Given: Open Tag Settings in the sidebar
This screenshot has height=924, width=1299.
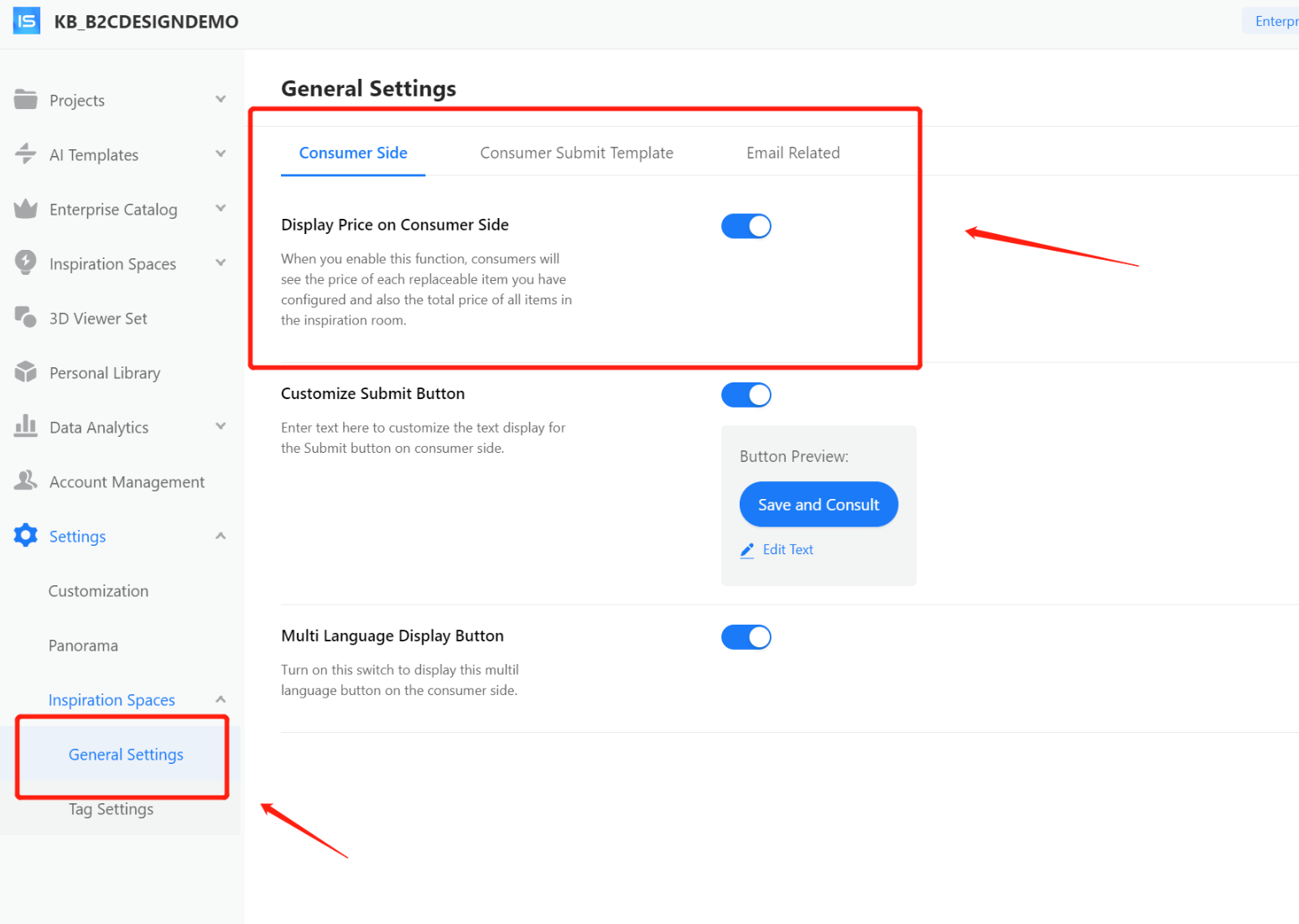Looking at the screenshot, I should [x=111, y=809].
